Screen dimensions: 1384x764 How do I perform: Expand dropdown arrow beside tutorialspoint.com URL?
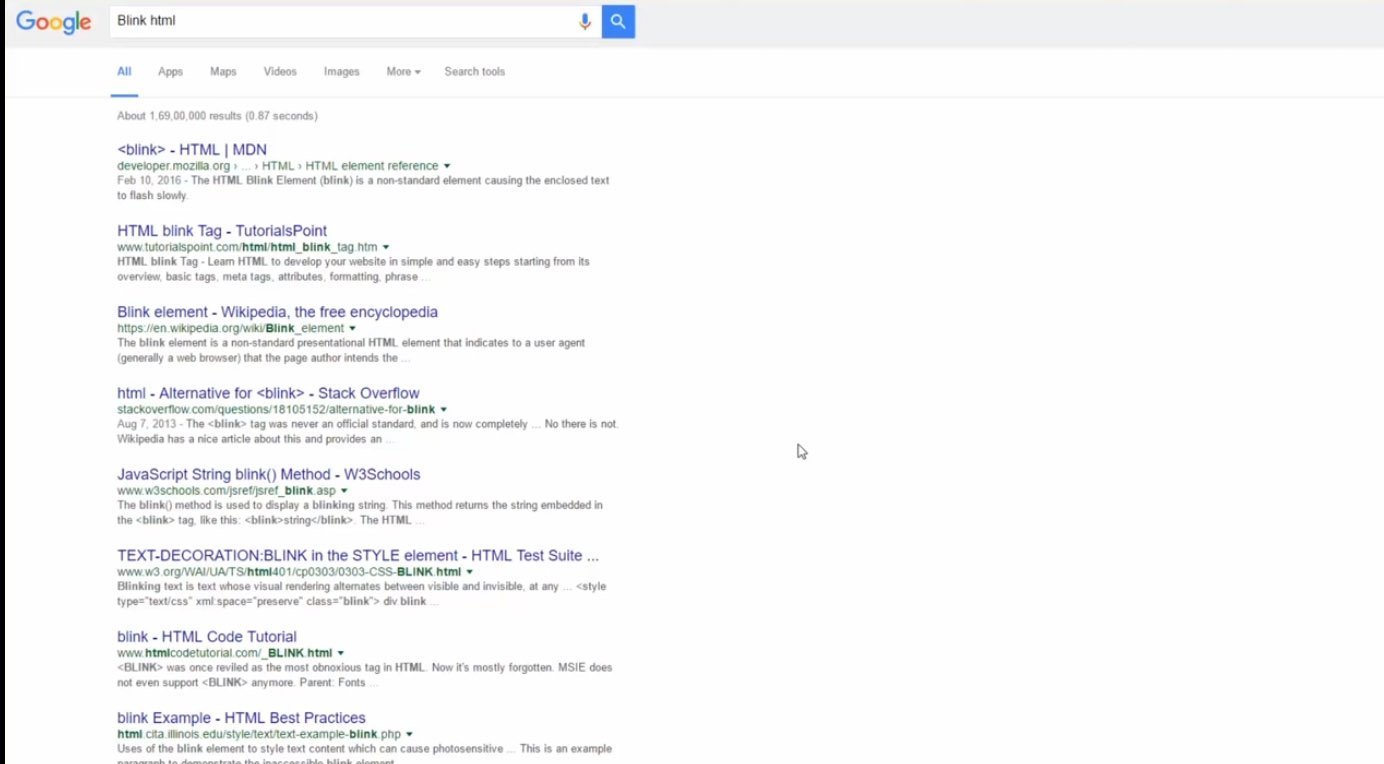tap(386, 247)
